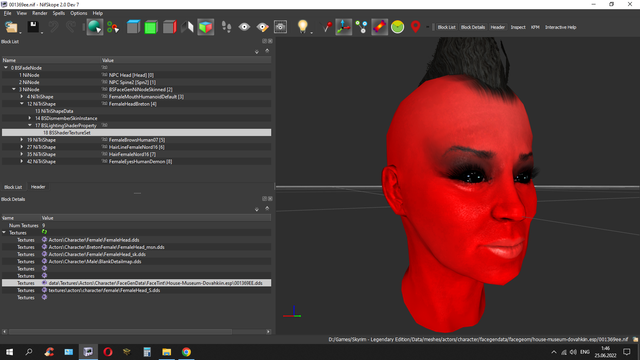The image size is (640, 360).
Task: Open the Spells menu
Action: coord(59,13)
